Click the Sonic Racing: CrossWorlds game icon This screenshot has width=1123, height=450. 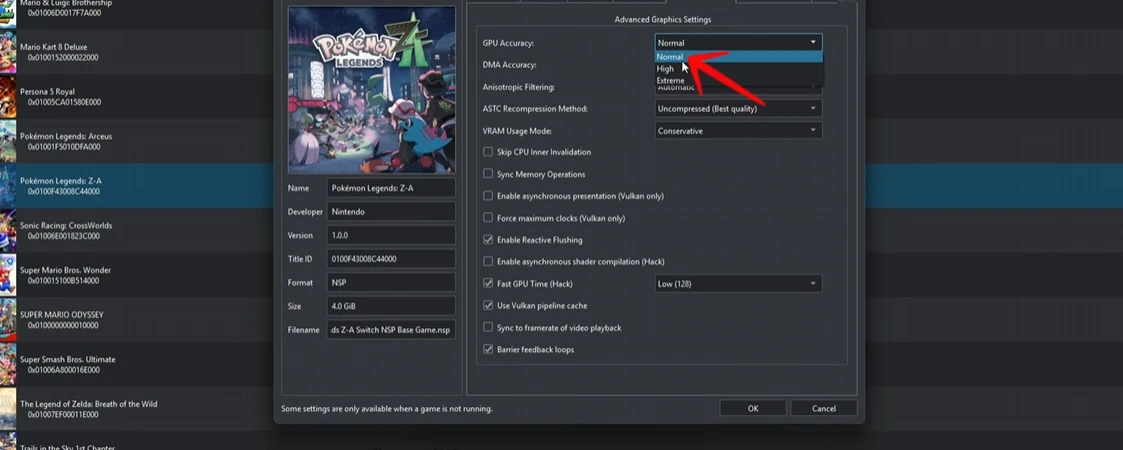pyautogui.click(x=7, y=231)
